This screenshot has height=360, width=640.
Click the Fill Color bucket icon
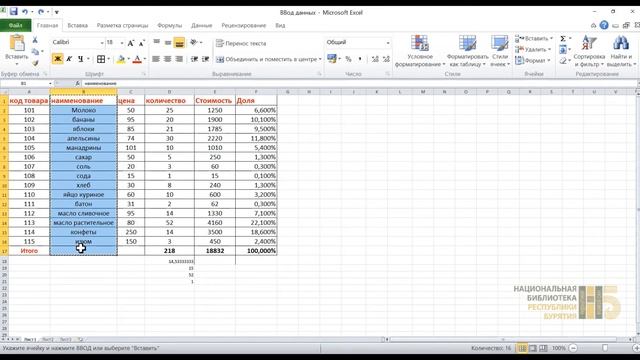pos(121,59)
